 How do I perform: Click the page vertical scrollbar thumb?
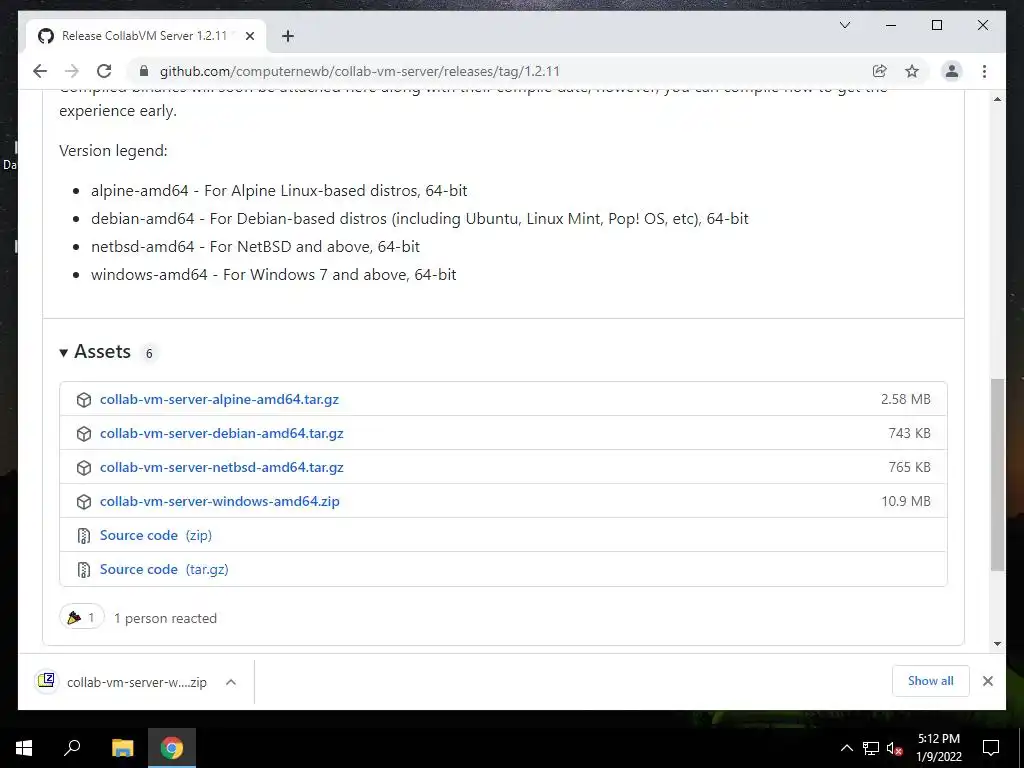point(997,474)
